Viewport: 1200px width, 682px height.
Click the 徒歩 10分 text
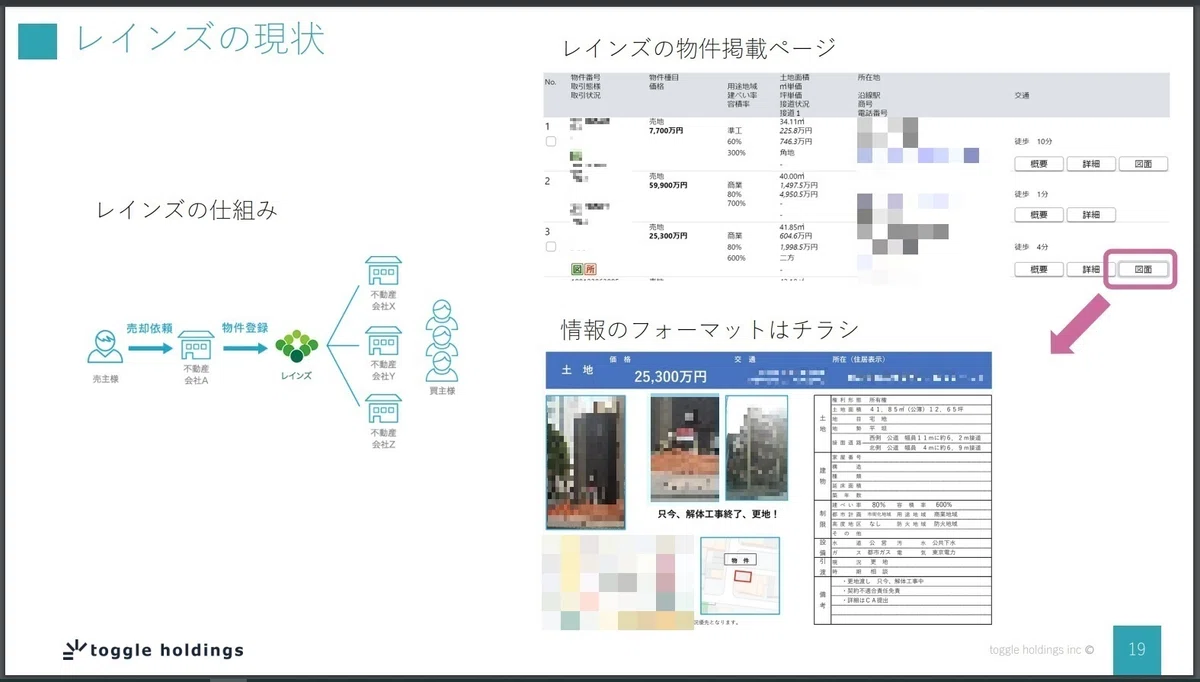(x=1033, y=142)
